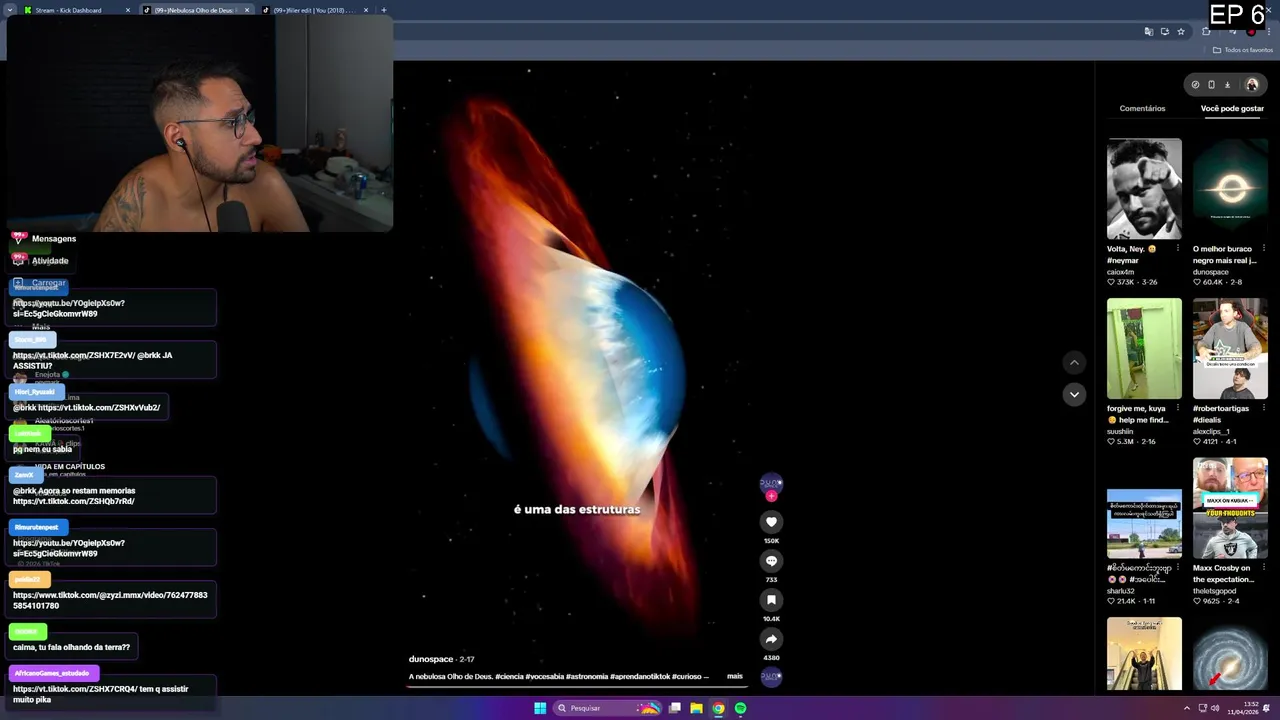Click the Atividade label in the overlay

coord(50,261)
